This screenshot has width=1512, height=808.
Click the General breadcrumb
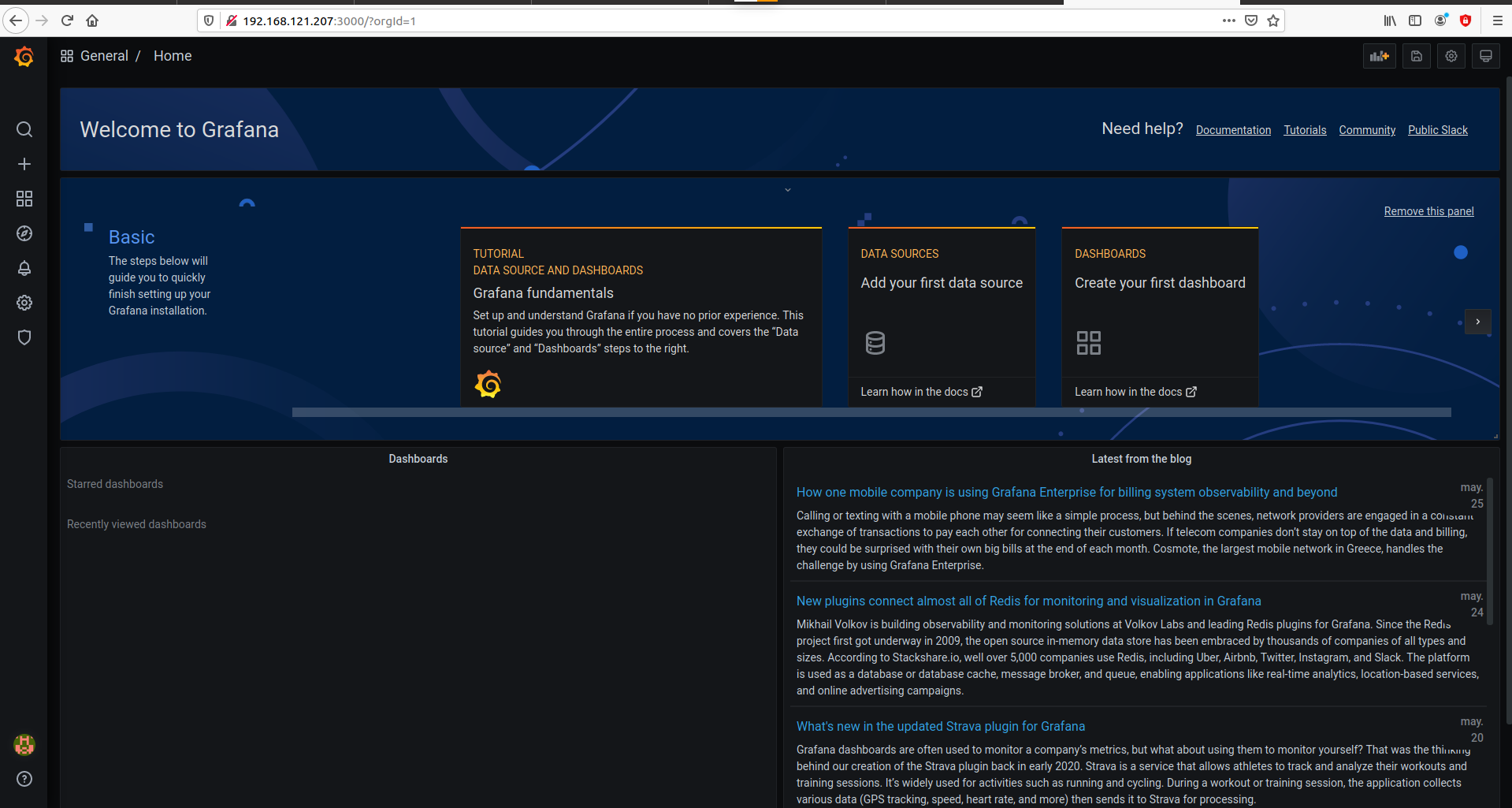(104, 56)
